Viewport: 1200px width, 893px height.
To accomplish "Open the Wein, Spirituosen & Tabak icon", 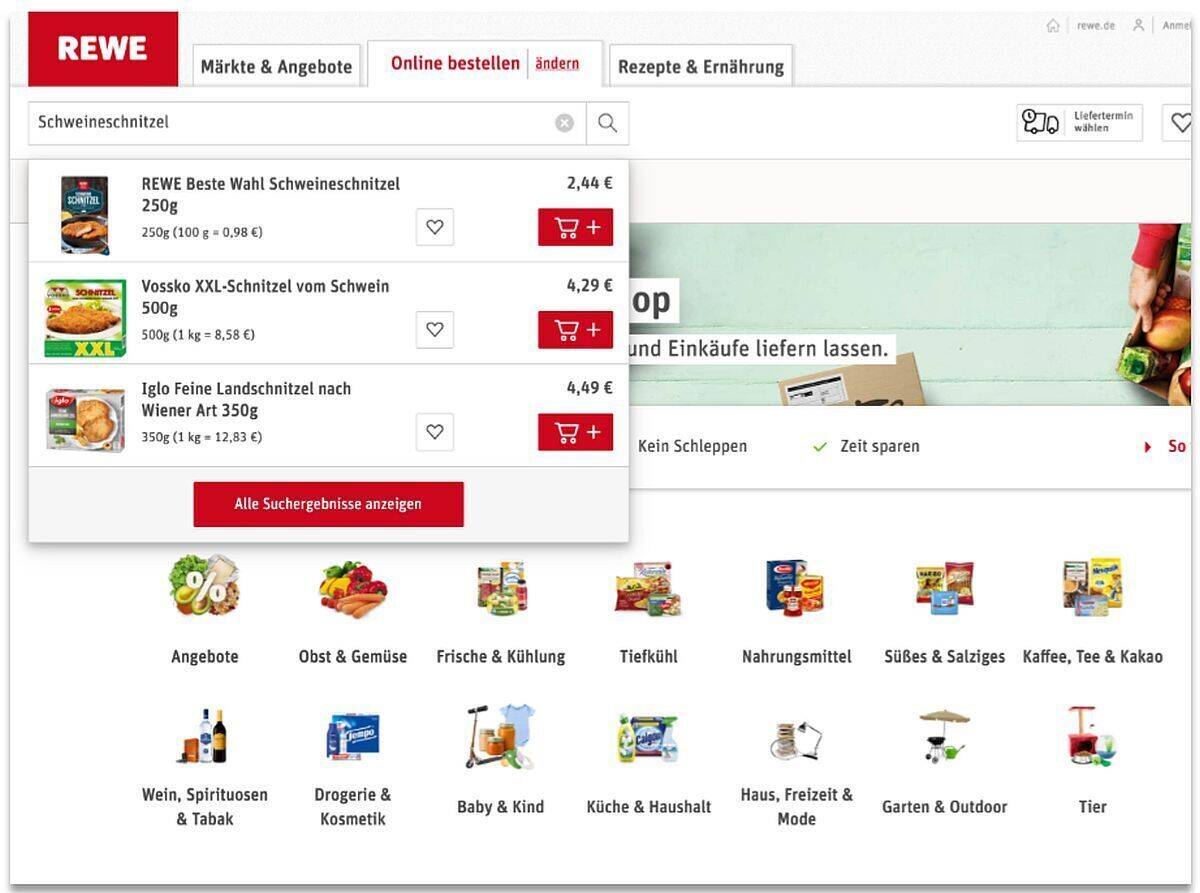I will click(x=204, y=737).
